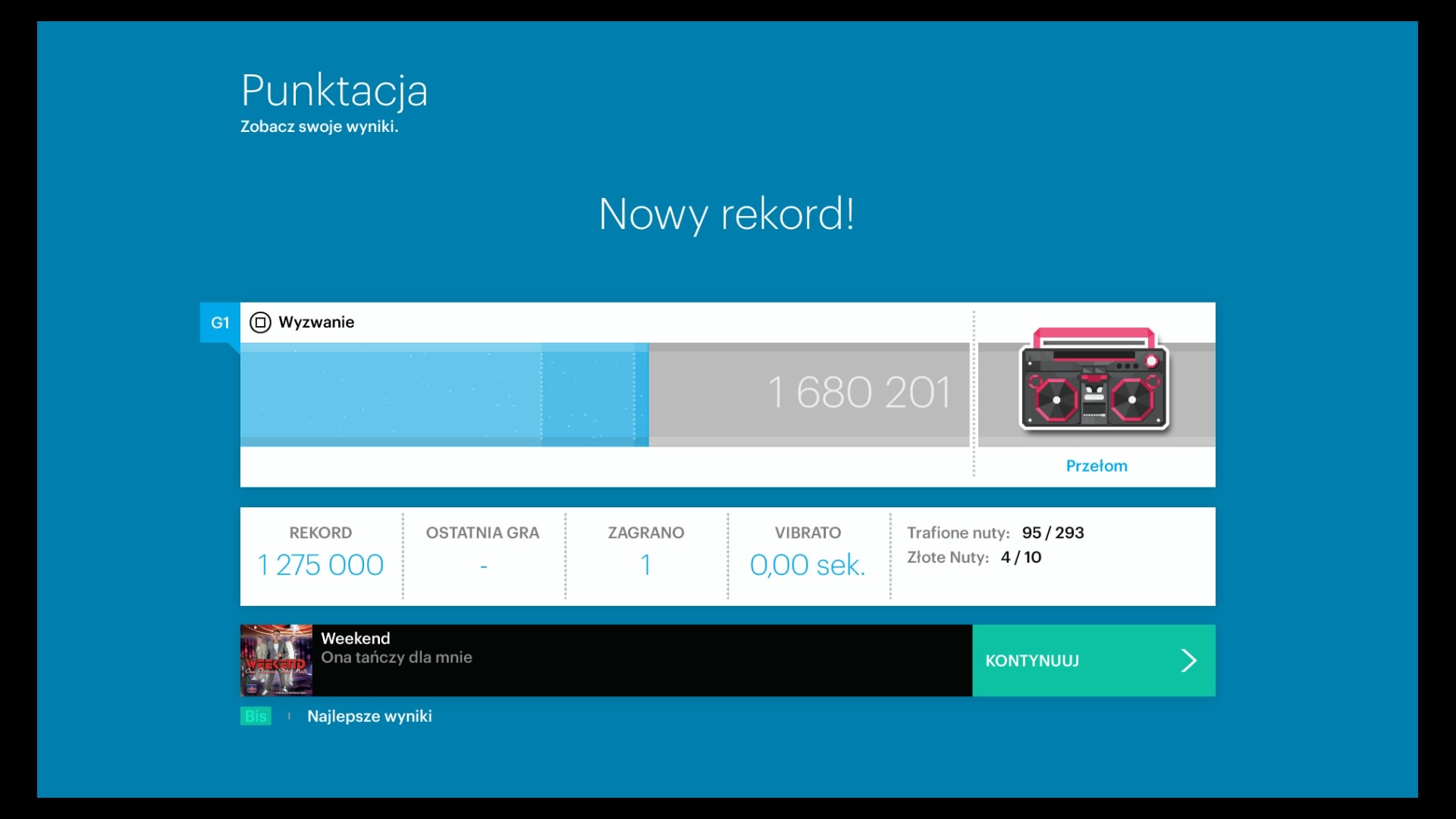This screenshot has width=1456, height=819.
Task: Click the song title Ona tańczy dla mnie
Action: pos(396,657)
